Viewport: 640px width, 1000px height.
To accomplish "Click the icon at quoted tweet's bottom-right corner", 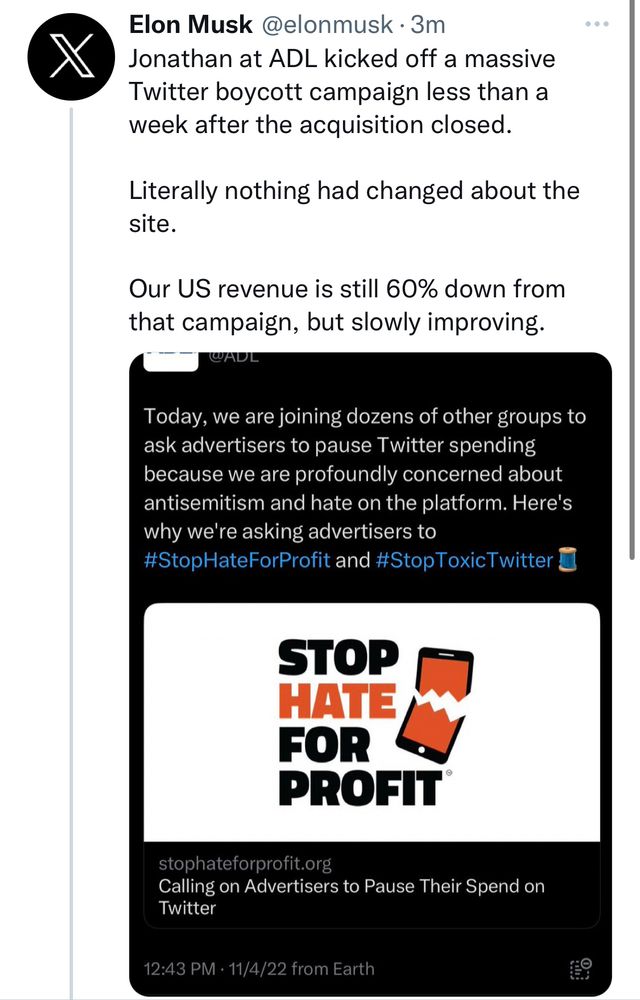I will tap(580, 967).
